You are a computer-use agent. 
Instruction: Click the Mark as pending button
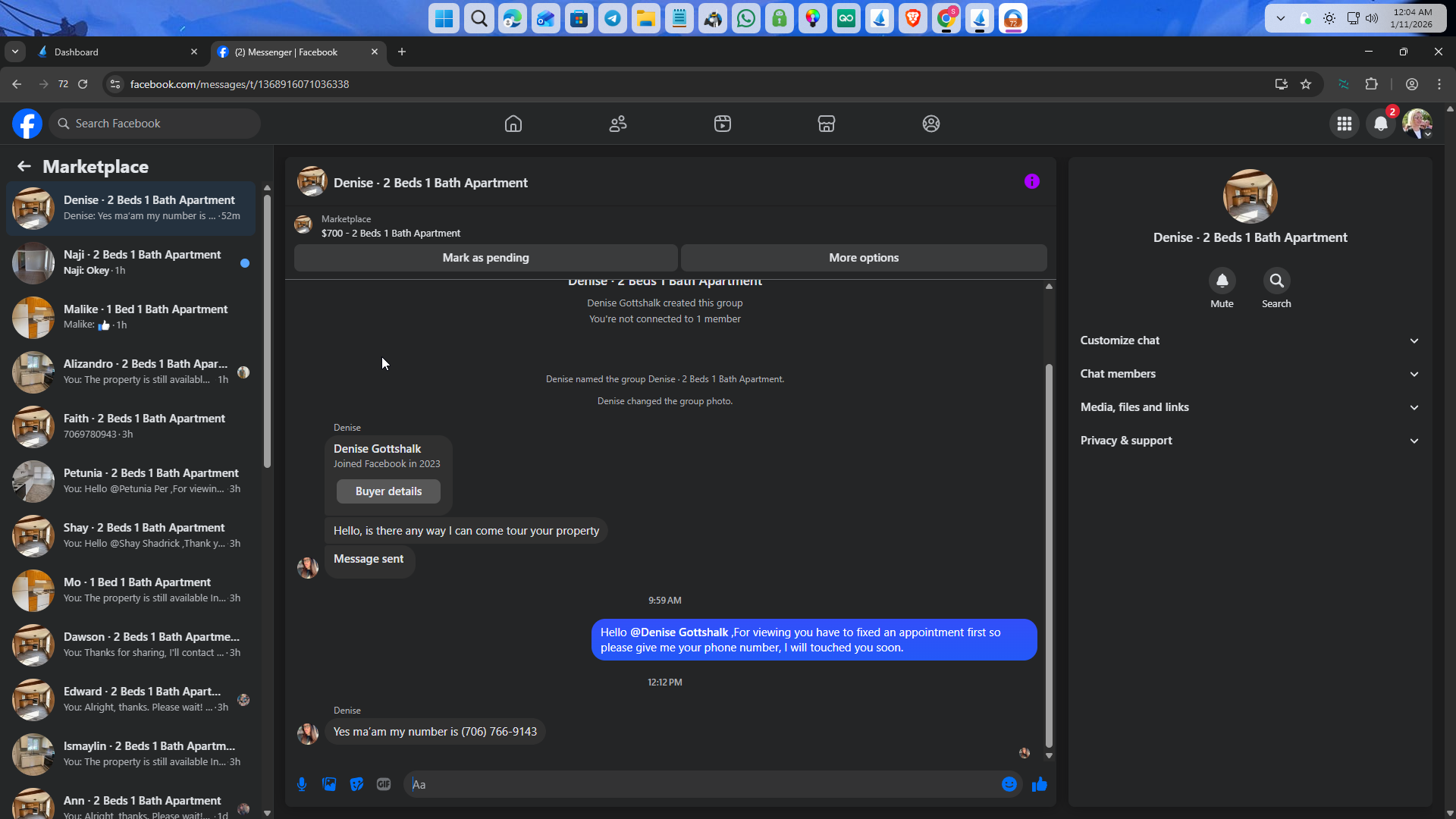coord(485,258)
